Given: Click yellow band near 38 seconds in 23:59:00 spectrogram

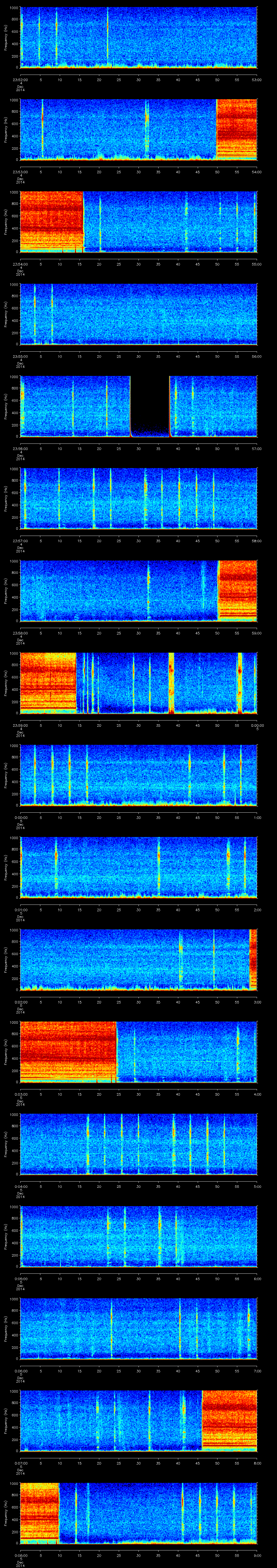Looking at the screenshot, I should tap(171, 682).
